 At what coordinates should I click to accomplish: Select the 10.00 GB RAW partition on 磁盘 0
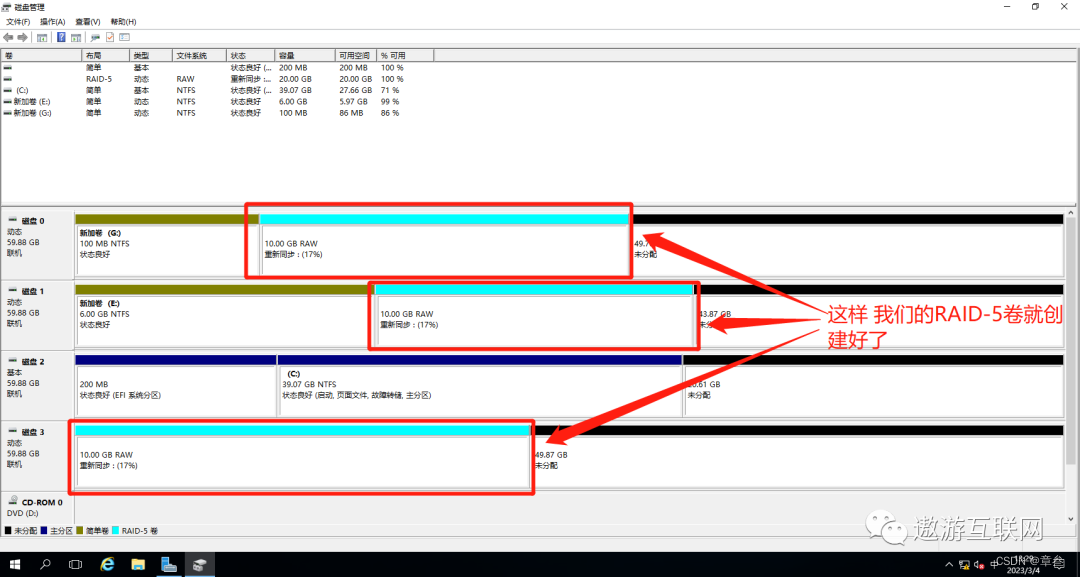pos(444,244)
